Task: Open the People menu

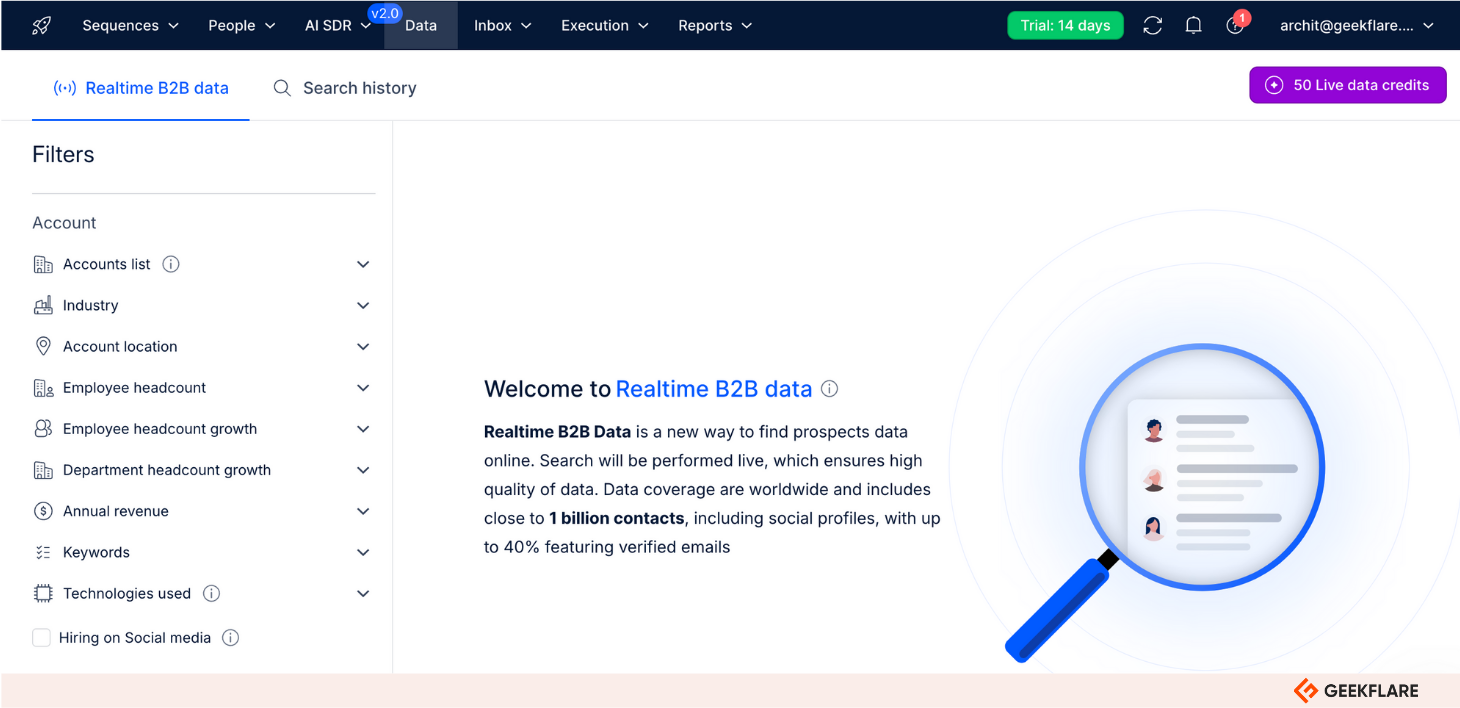Action: pyautogui.click(x=241, y=26)
